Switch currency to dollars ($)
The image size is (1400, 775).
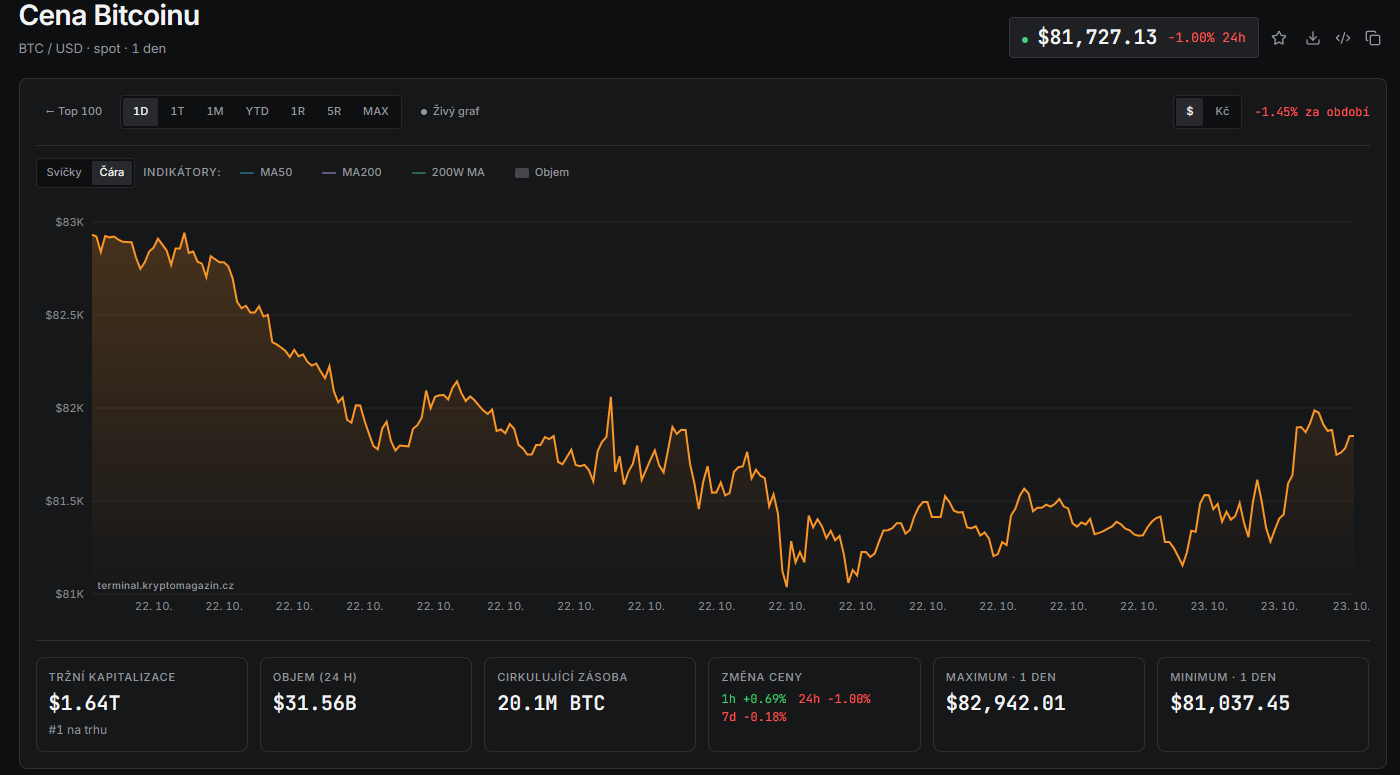tap(1189, 111)
